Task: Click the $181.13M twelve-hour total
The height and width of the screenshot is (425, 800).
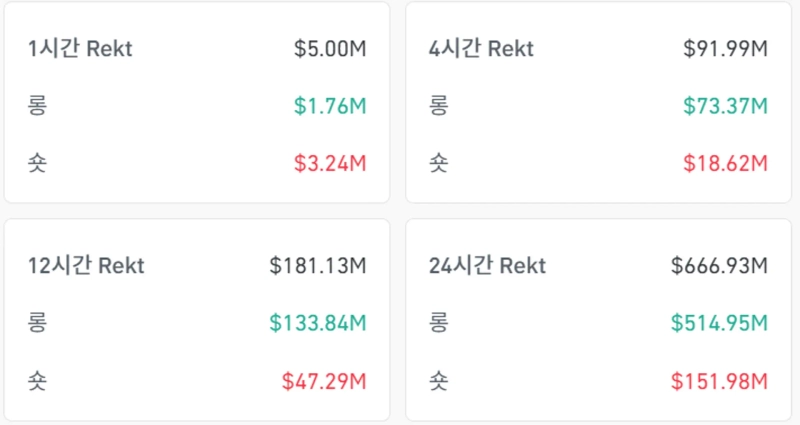Action: coord(318,266)
